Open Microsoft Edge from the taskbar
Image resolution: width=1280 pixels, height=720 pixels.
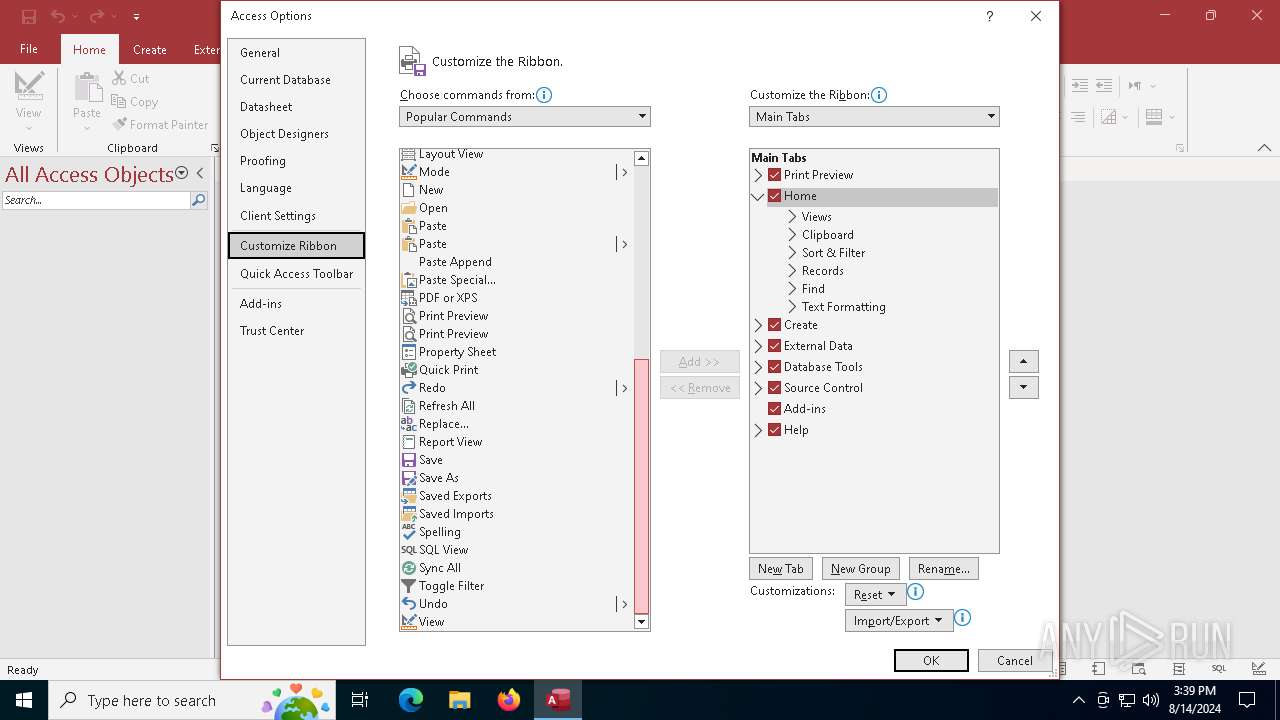[411, 700]
